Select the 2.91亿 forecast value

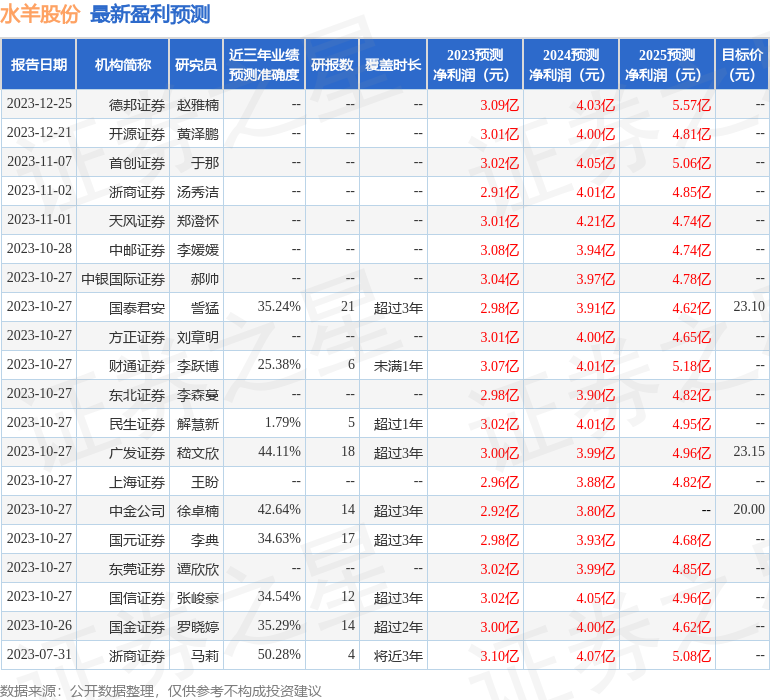[x=499, y=192]
